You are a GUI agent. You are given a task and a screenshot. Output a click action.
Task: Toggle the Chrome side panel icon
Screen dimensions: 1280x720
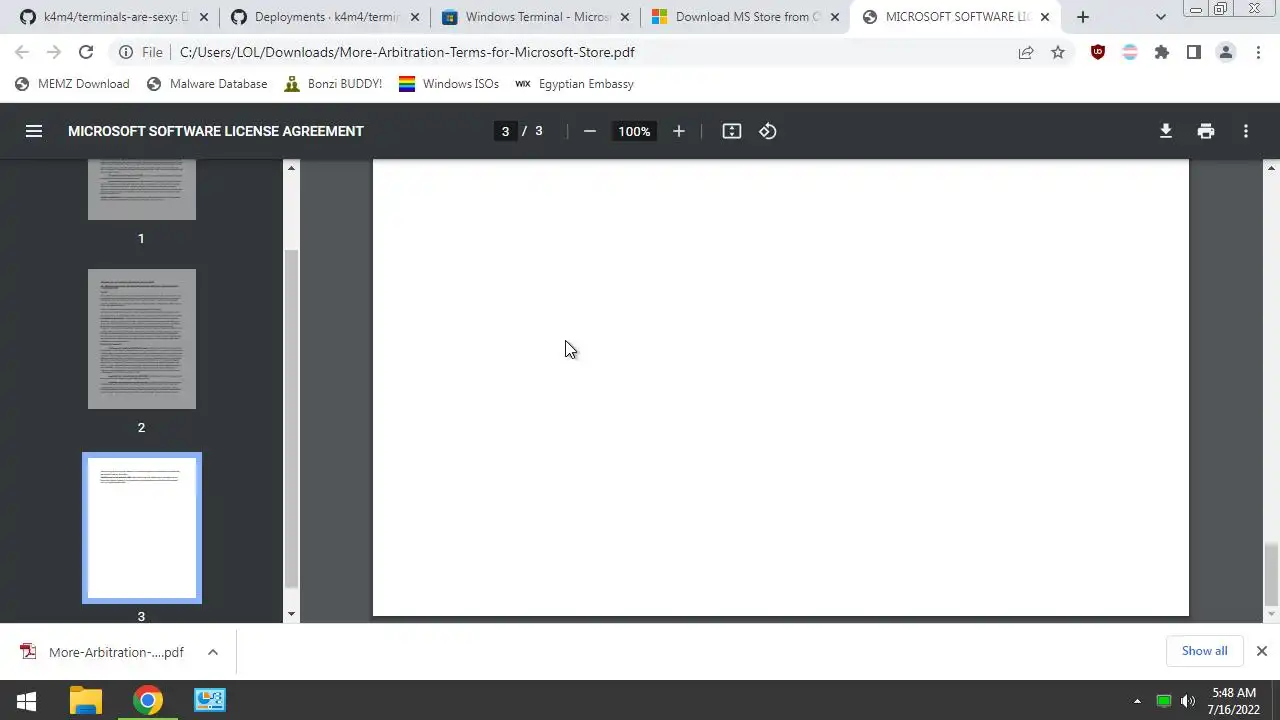pos(1194,52)
